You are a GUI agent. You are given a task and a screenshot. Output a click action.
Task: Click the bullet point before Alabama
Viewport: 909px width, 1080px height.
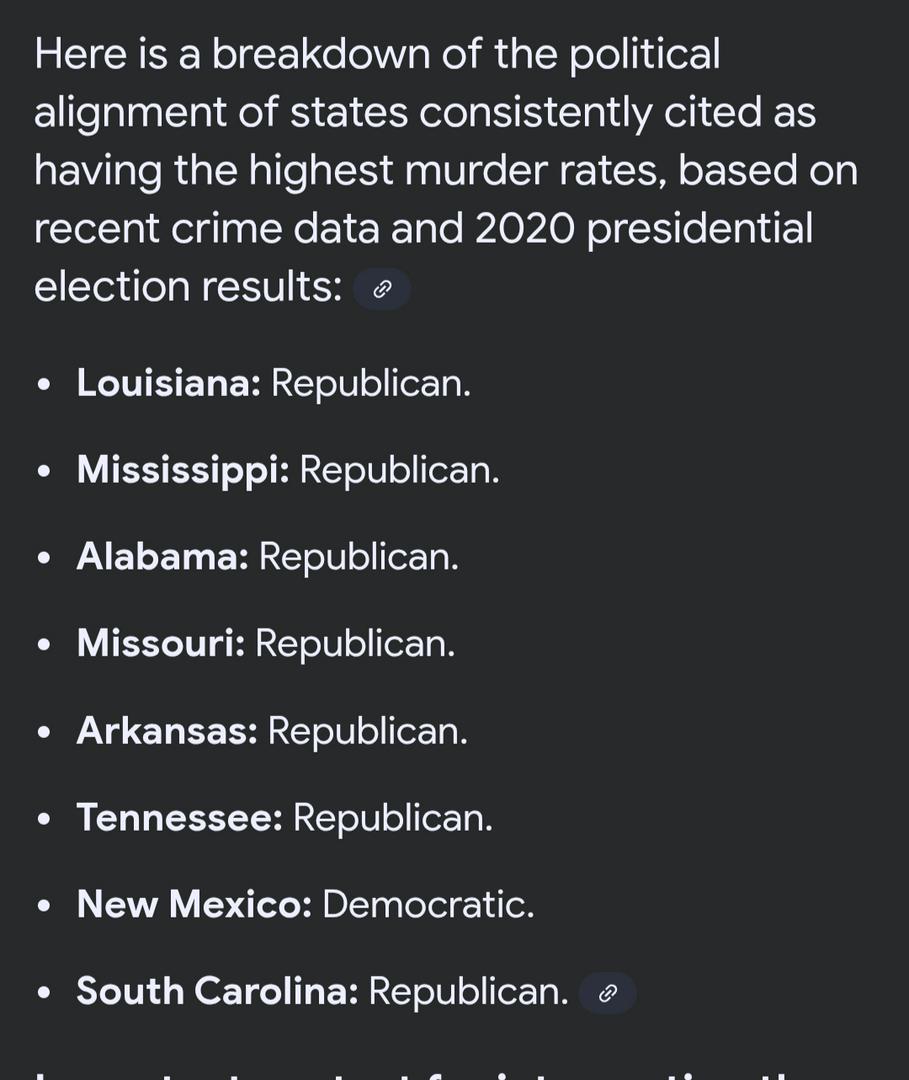coord(43,558)
